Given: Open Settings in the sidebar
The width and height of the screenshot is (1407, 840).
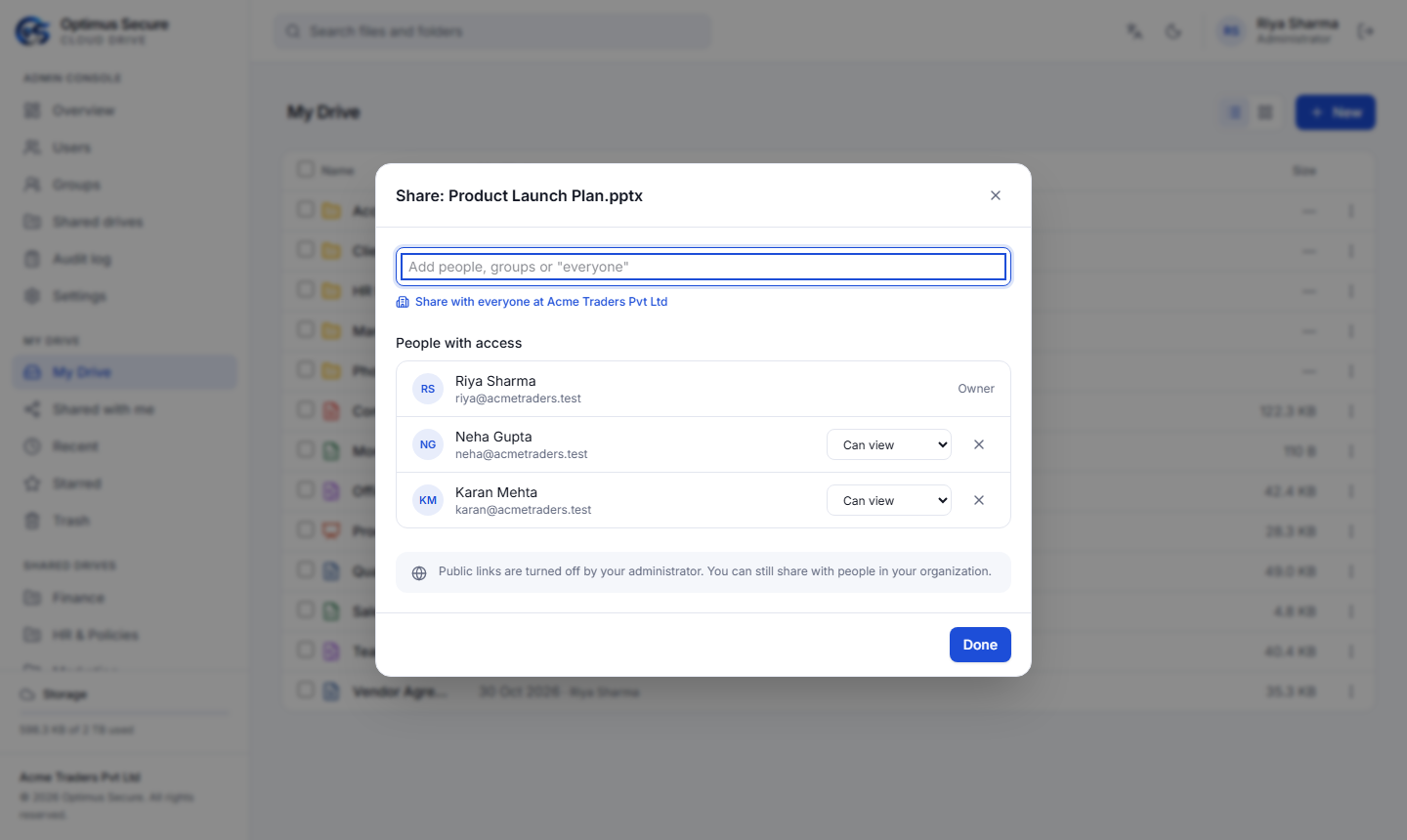Looking at the screenshot, I should pos(124,296).
